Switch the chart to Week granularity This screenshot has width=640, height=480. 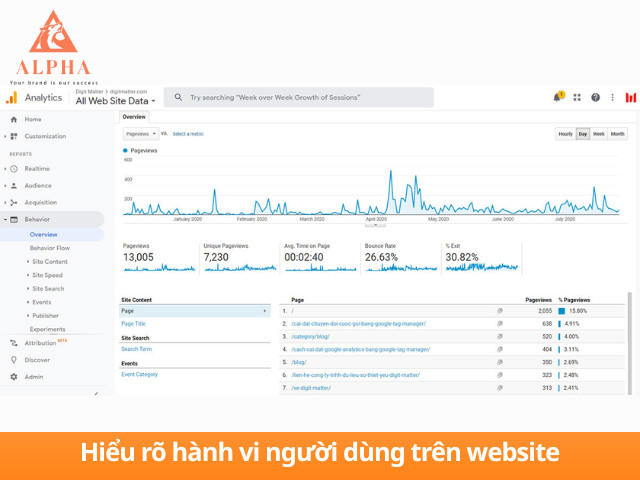click(x=599, y=134)
